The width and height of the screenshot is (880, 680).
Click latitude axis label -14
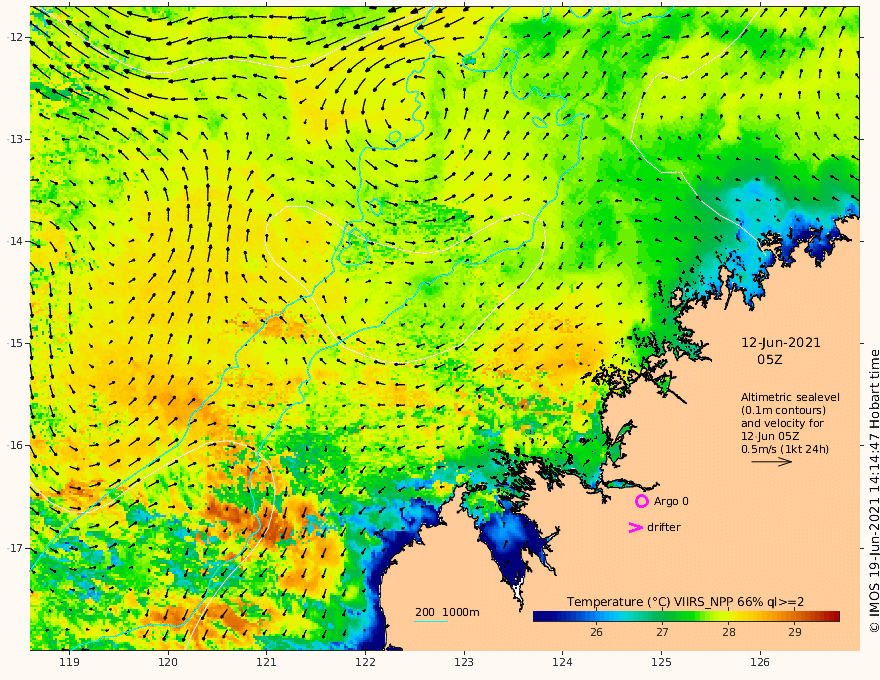[x=14, y=241]
